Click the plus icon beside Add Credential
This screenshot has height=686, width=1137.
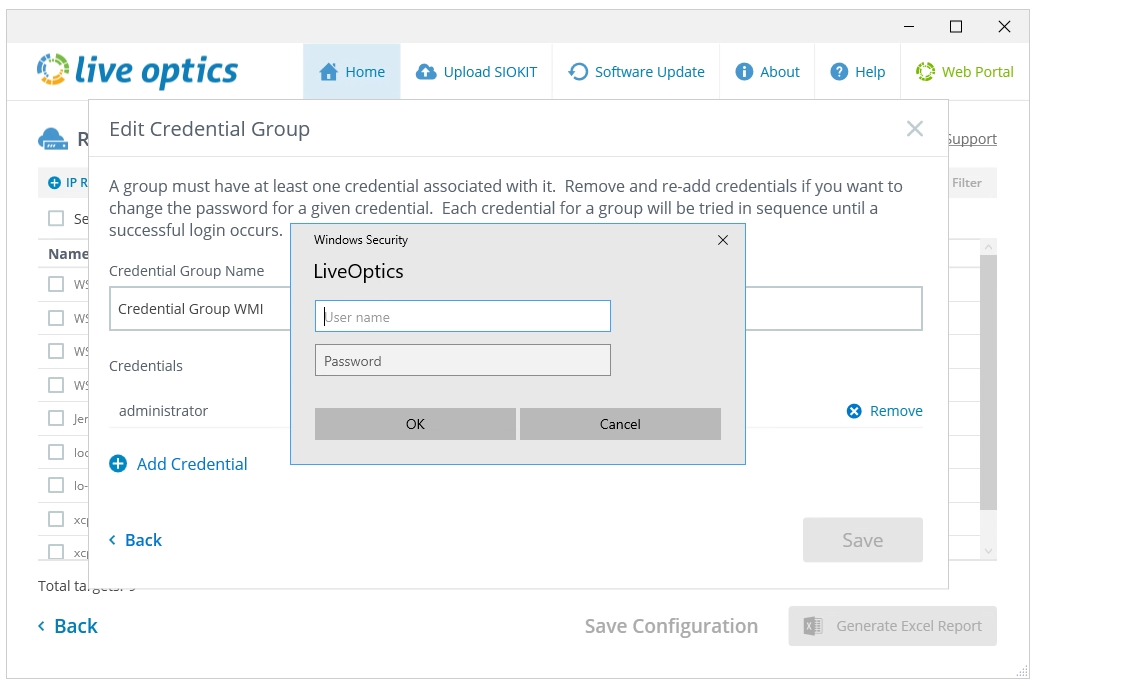(x=118, y=464)
